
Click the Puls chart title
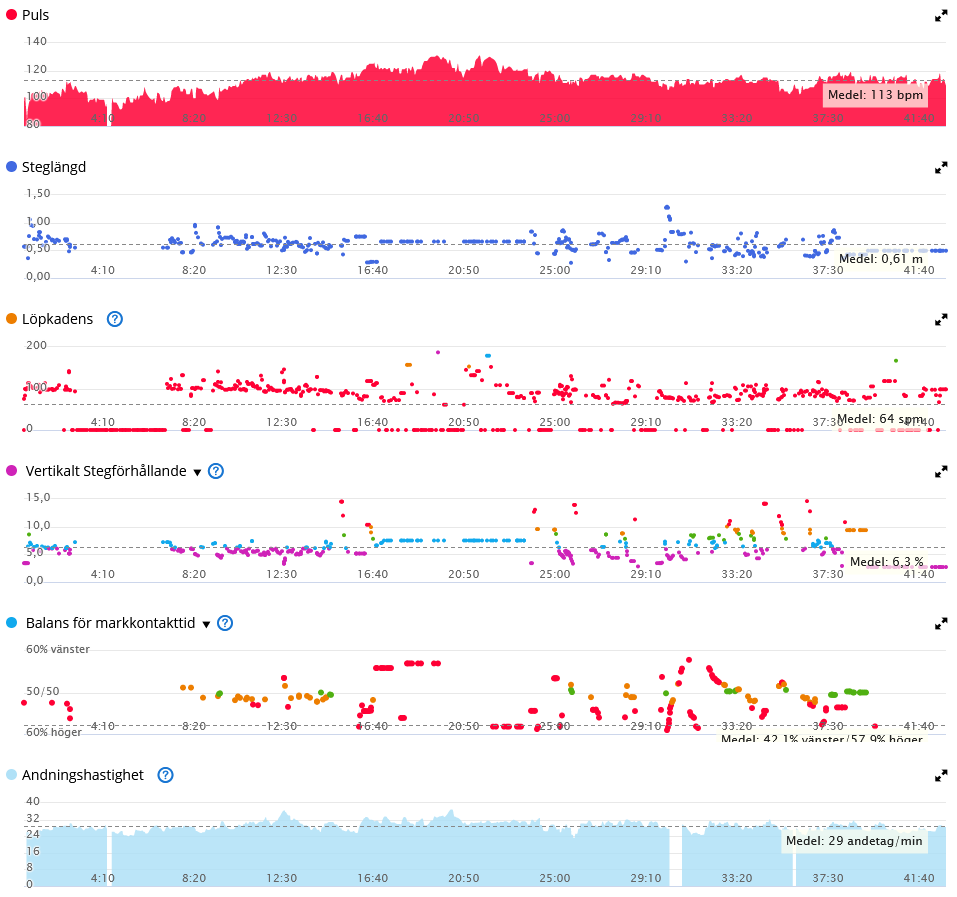pyautogui.click(x=35, y=15)
